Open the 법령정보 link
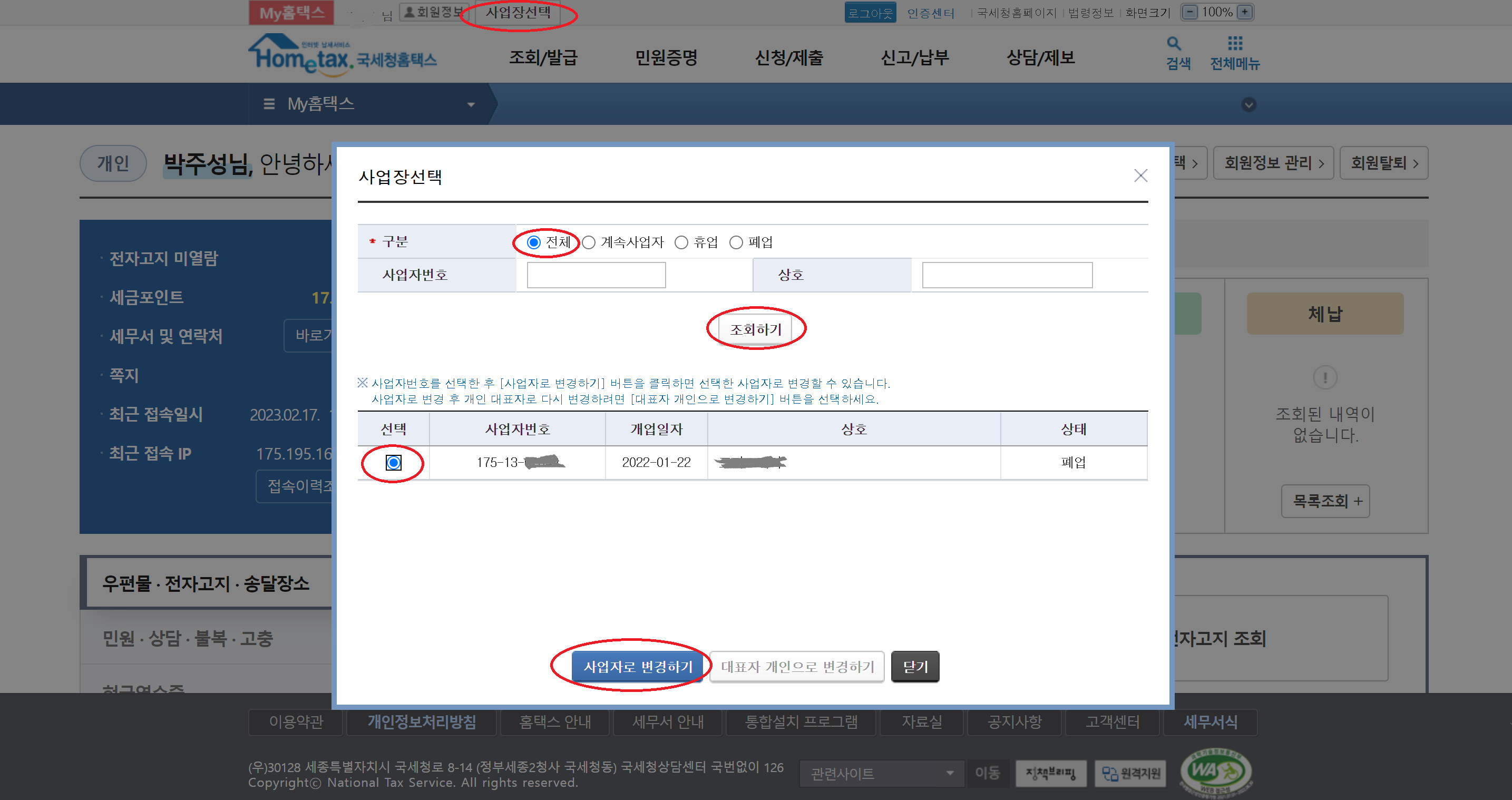 [x=1090, y=13]
